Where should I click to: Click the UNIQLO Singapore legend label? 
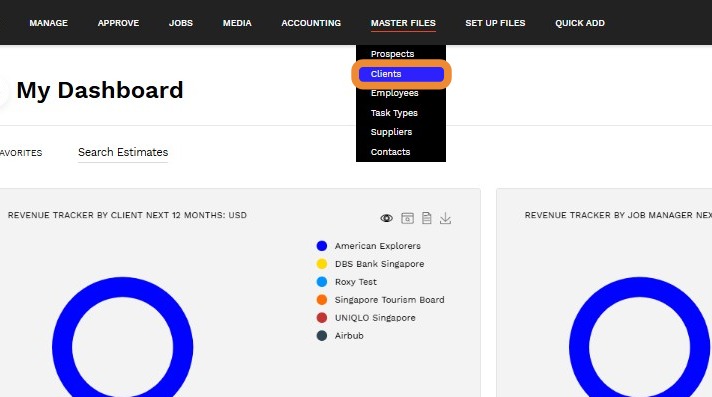tap(375, 318)
